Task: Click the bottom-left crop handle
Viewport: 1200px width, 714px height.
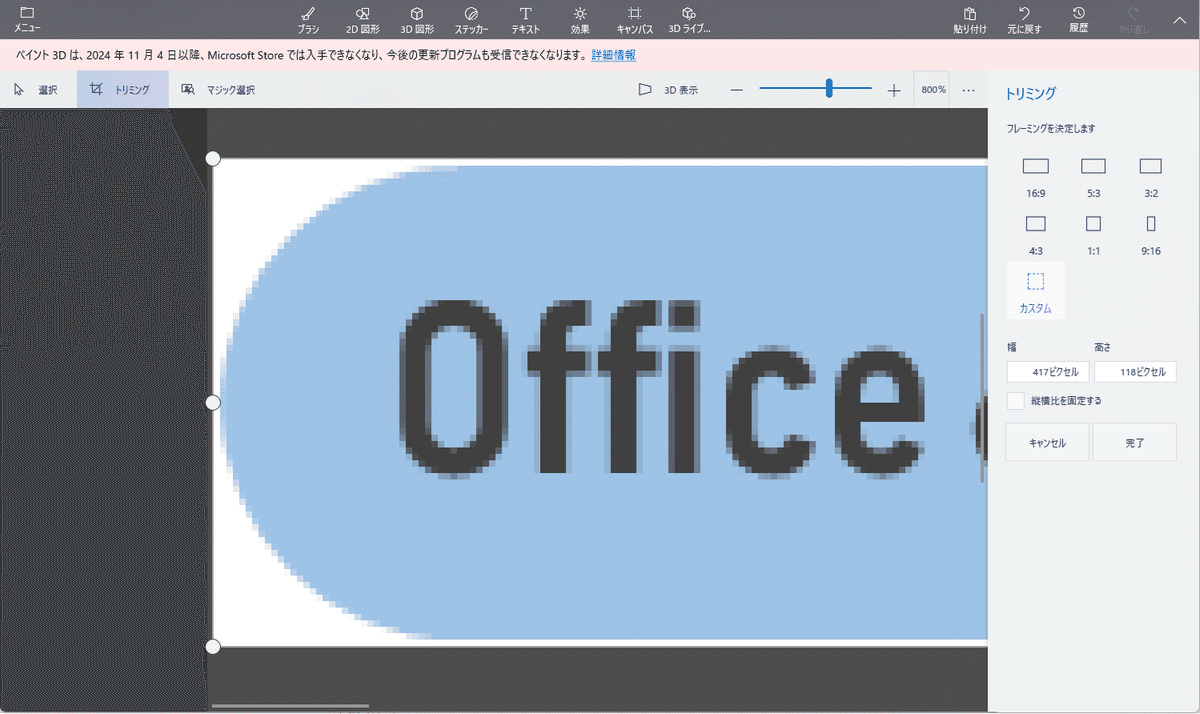Action: tap(212, 647)
